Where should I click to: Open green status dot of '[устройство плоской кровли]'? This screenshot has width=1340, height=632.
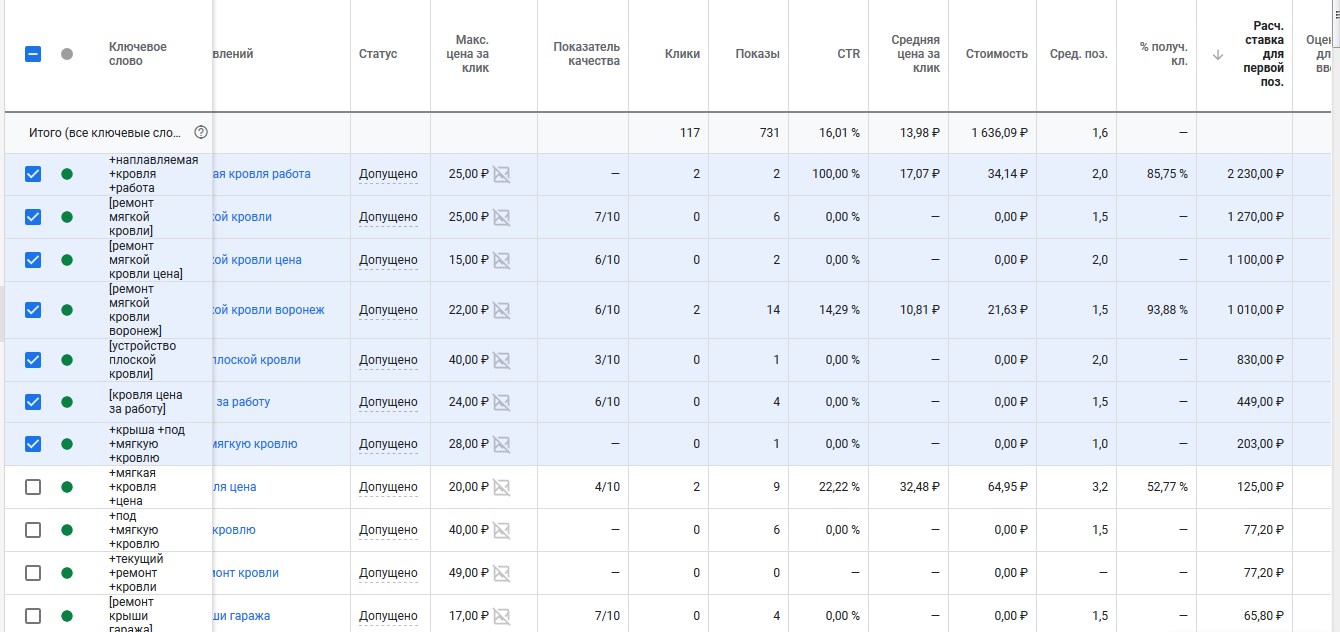[67, 360]
